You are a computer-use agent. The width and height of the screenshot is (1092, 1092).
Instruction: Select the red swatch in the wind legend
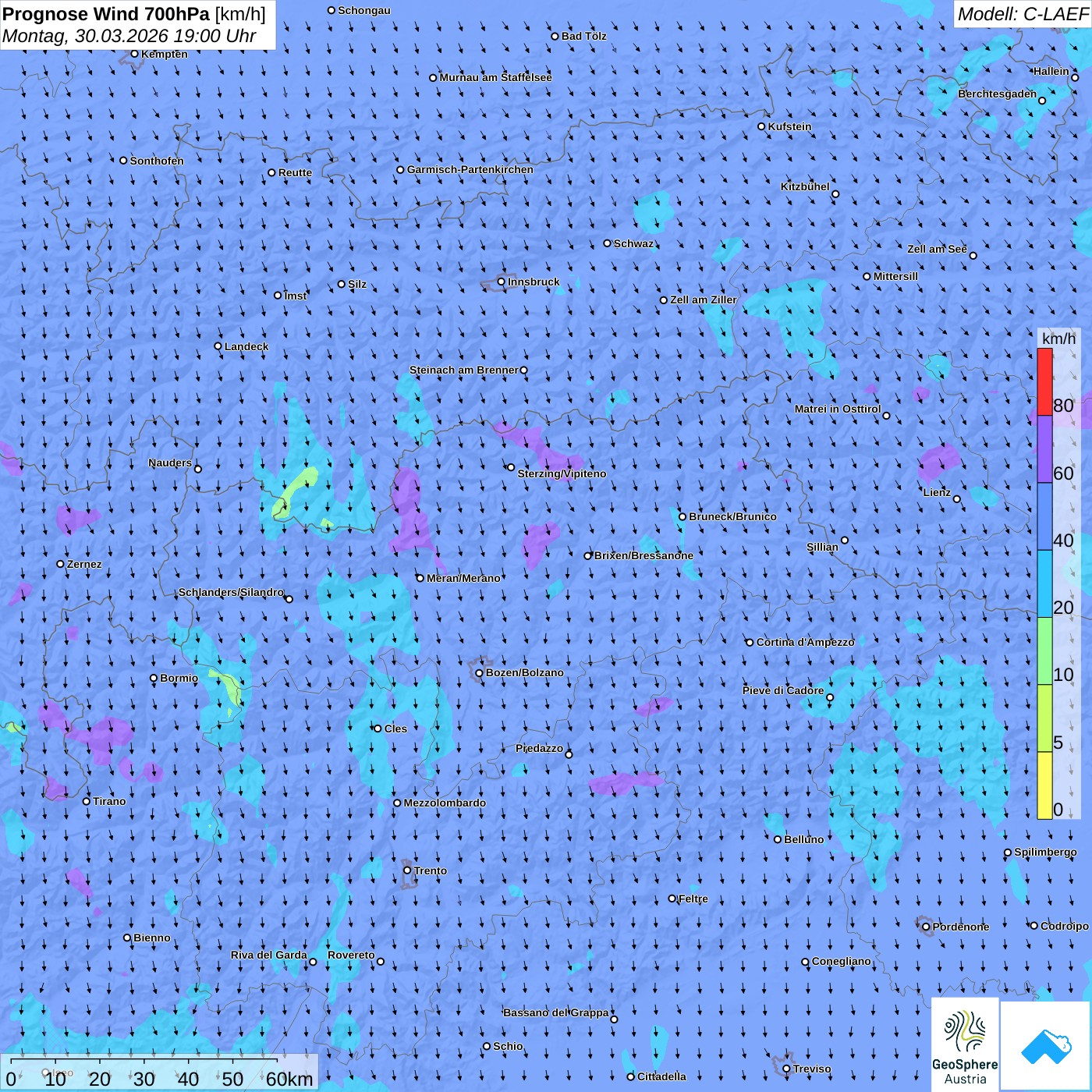pos(1044,381)
